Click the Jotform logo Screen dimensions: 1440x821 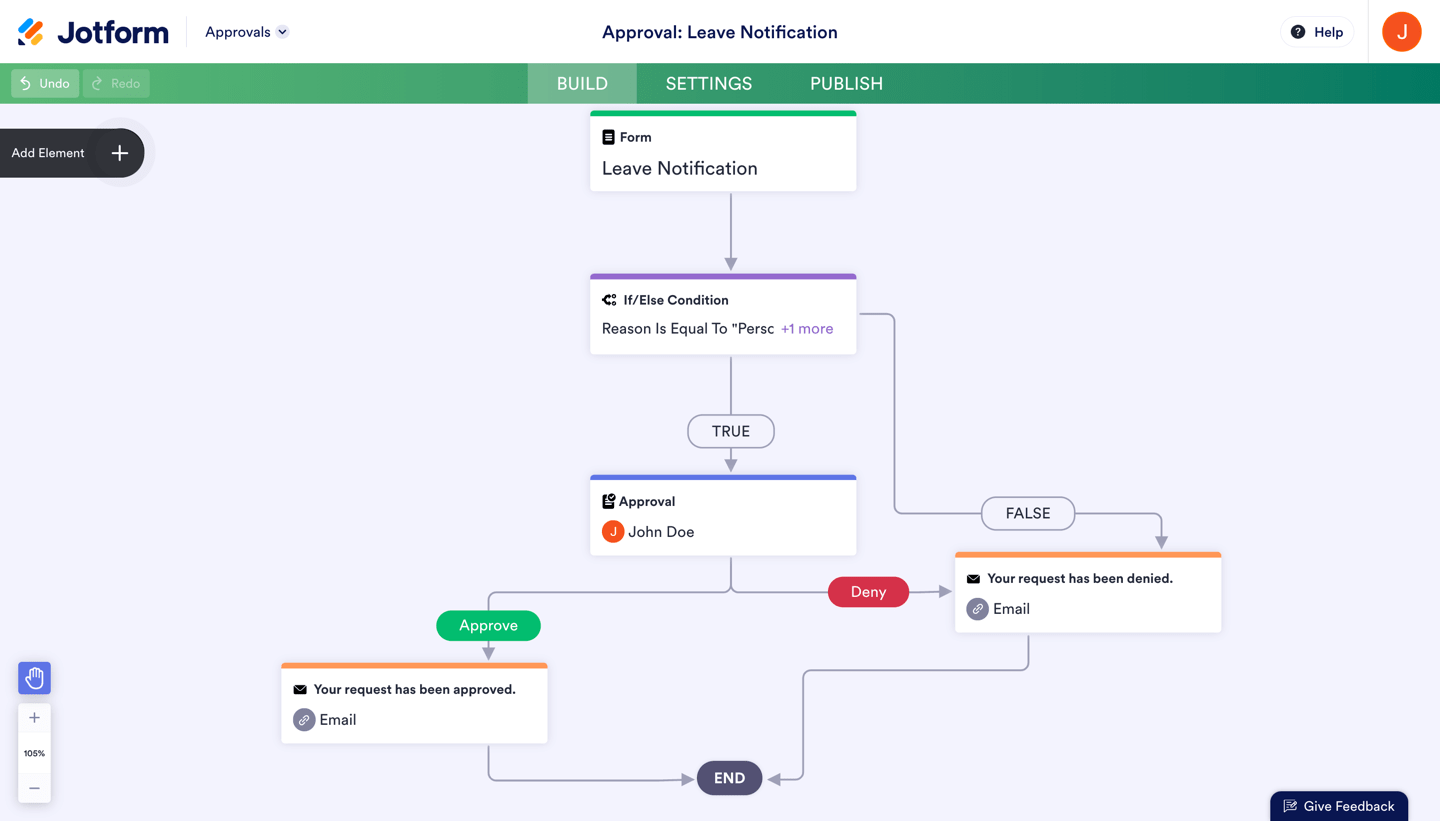pos(93,32)
